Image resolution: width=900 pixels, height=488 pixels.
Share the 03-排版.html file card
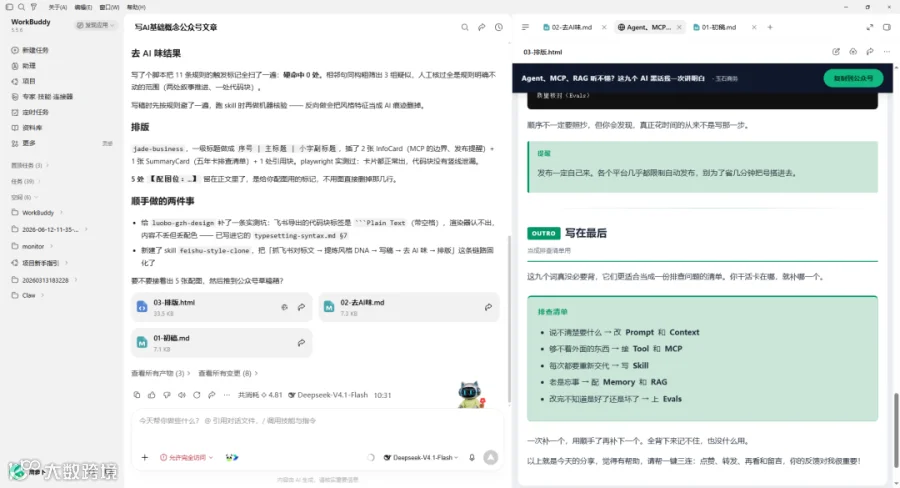pos(301,307)
